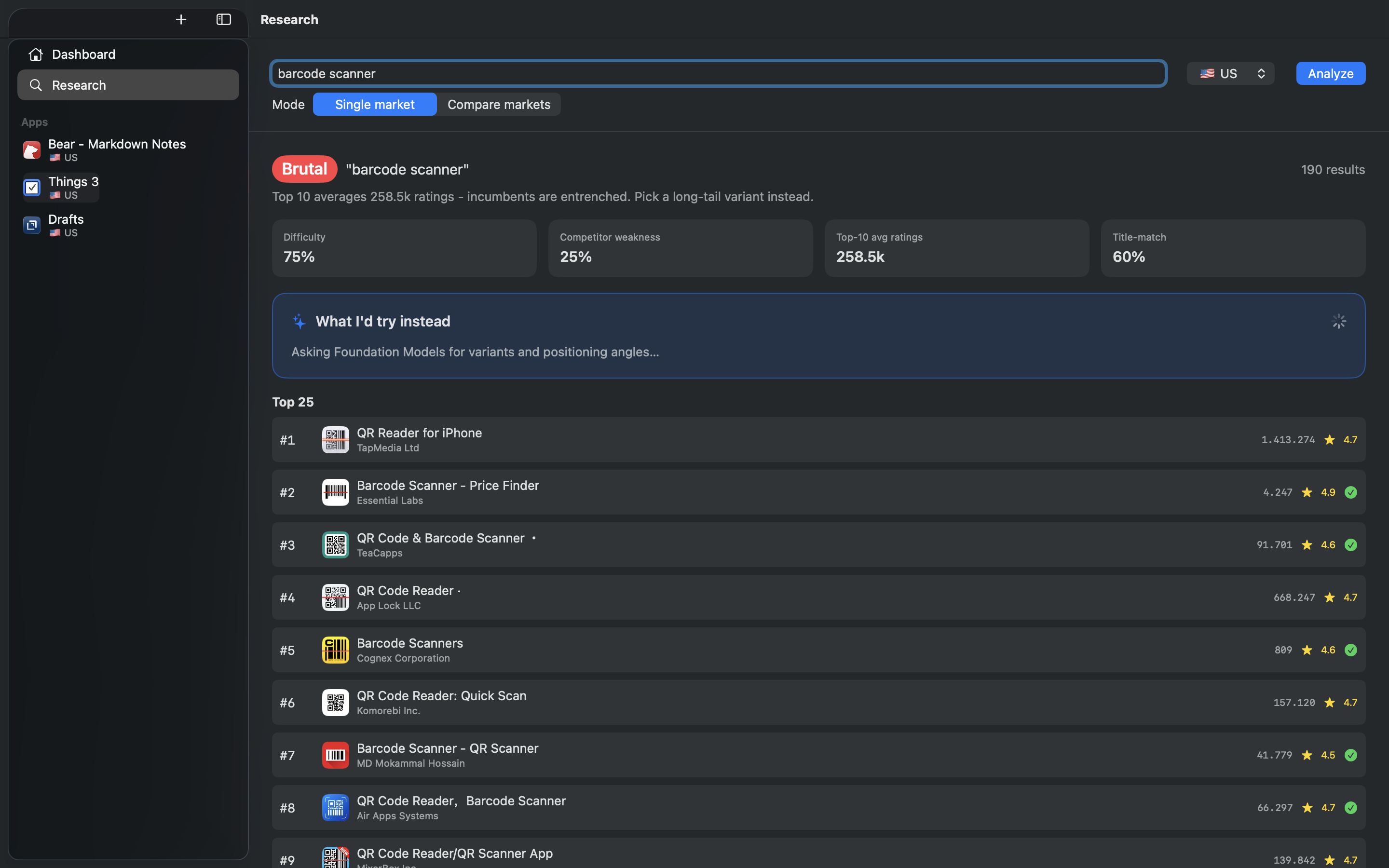This screenshot has width=1389, height=868.
Task: Click the Bear app icon
Action: pos(31,150)
